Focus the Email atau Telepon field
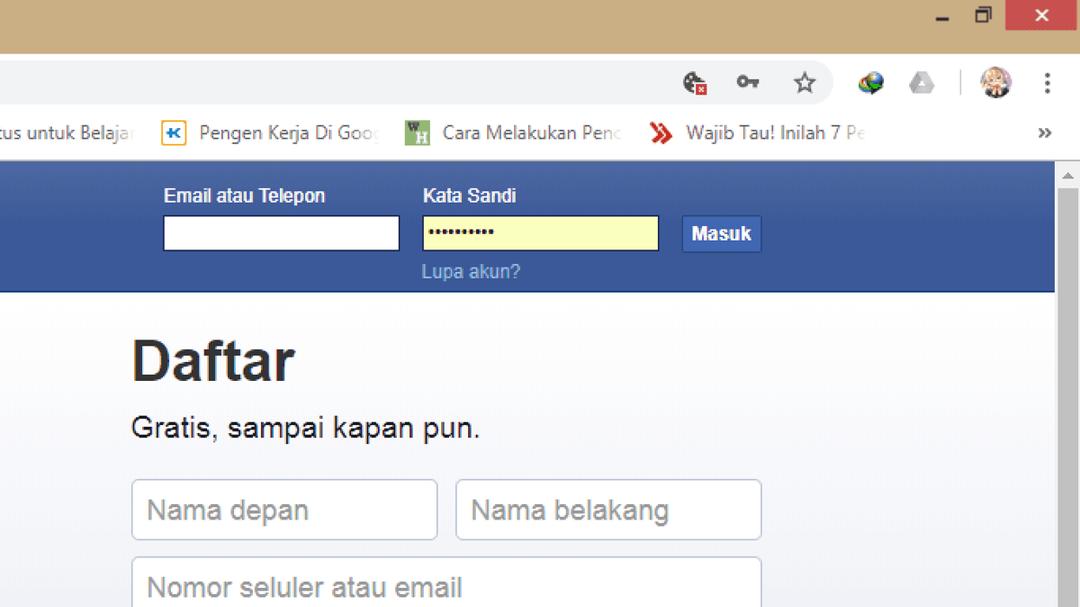 pyautogui.click(x=281, y=233)
